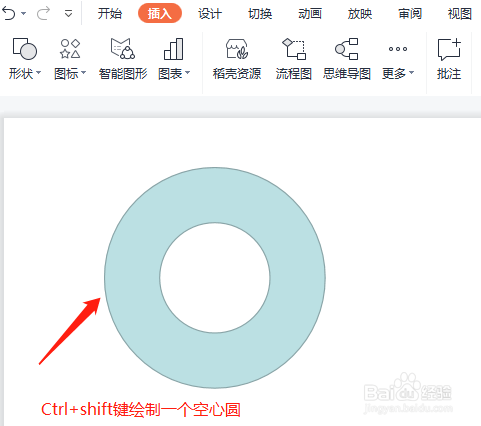
Task: Open the quick access toolbar customize dropdown
Action: [68, 14]
